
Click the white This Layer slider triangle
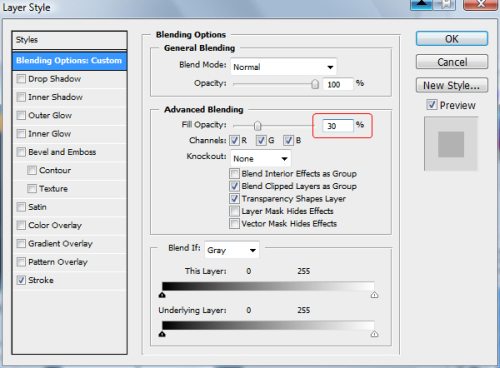point(374,295)
